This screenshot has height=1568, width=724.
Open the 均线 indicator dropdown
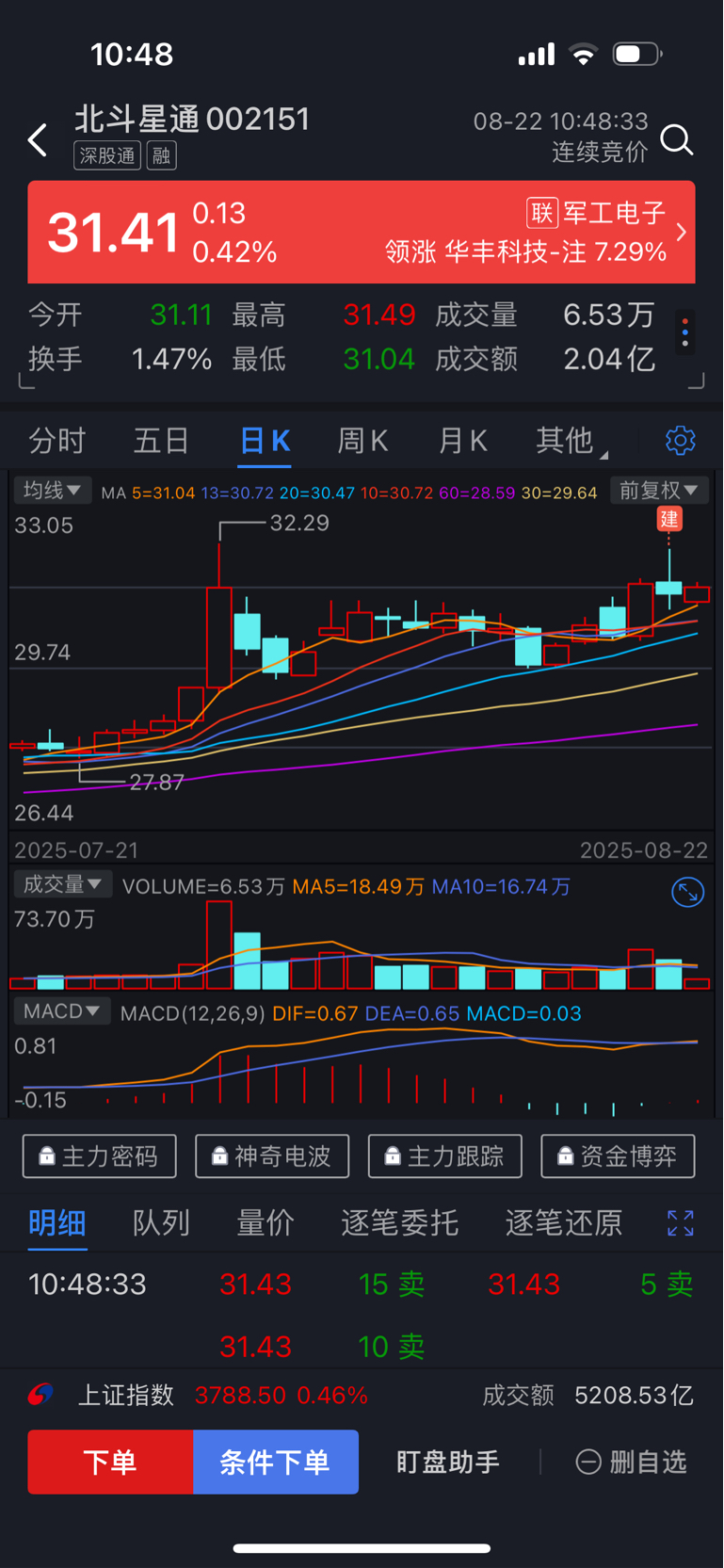[x=52, y=491]
